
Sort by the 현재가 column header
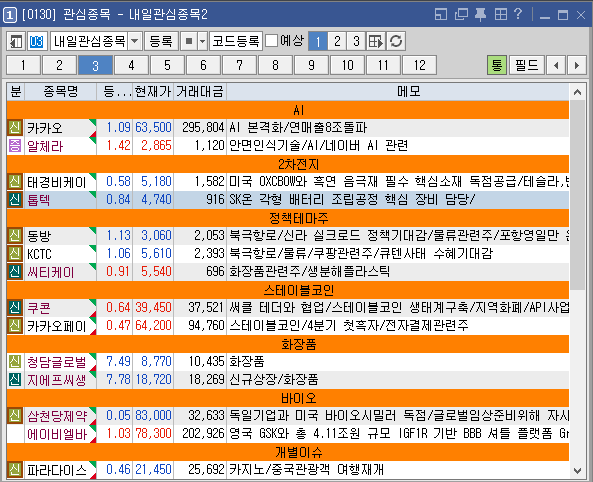153,92
